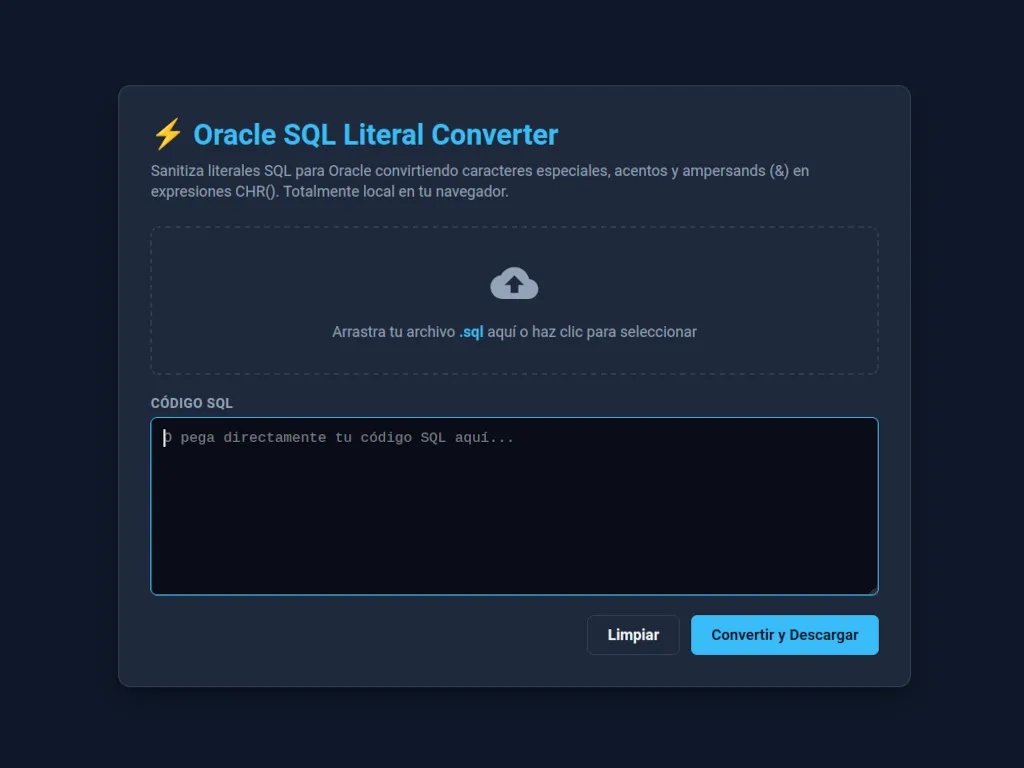Click the lightning bolt logo icon
Image resolution: width=1024 pixels, height=768 pixels.
pyautogui.click(x=167, y=134)
